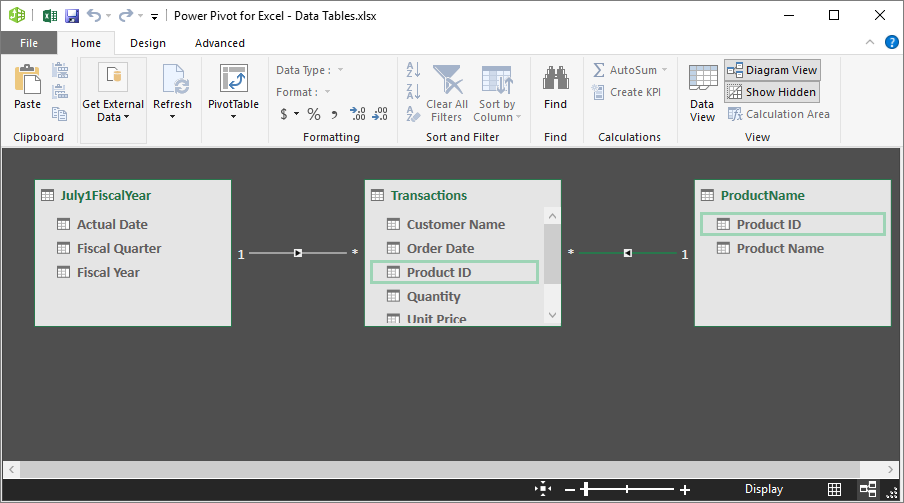The height and width of the screenshot is (503, 904).
Task: Open the Sort by Column menu
Action: click(497, 92)
